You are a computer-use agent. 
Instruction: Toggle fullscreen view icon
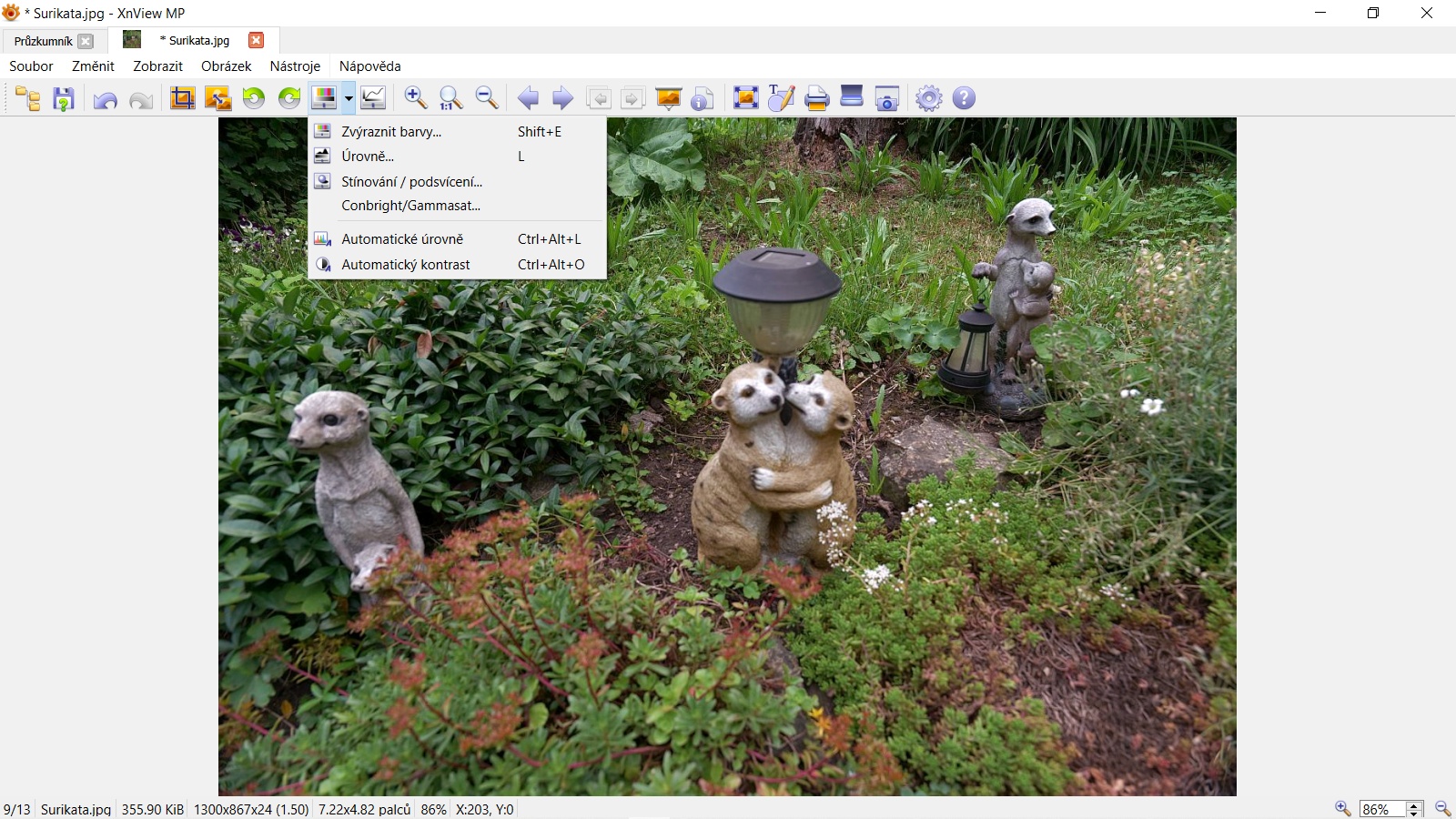coord(745,98)
